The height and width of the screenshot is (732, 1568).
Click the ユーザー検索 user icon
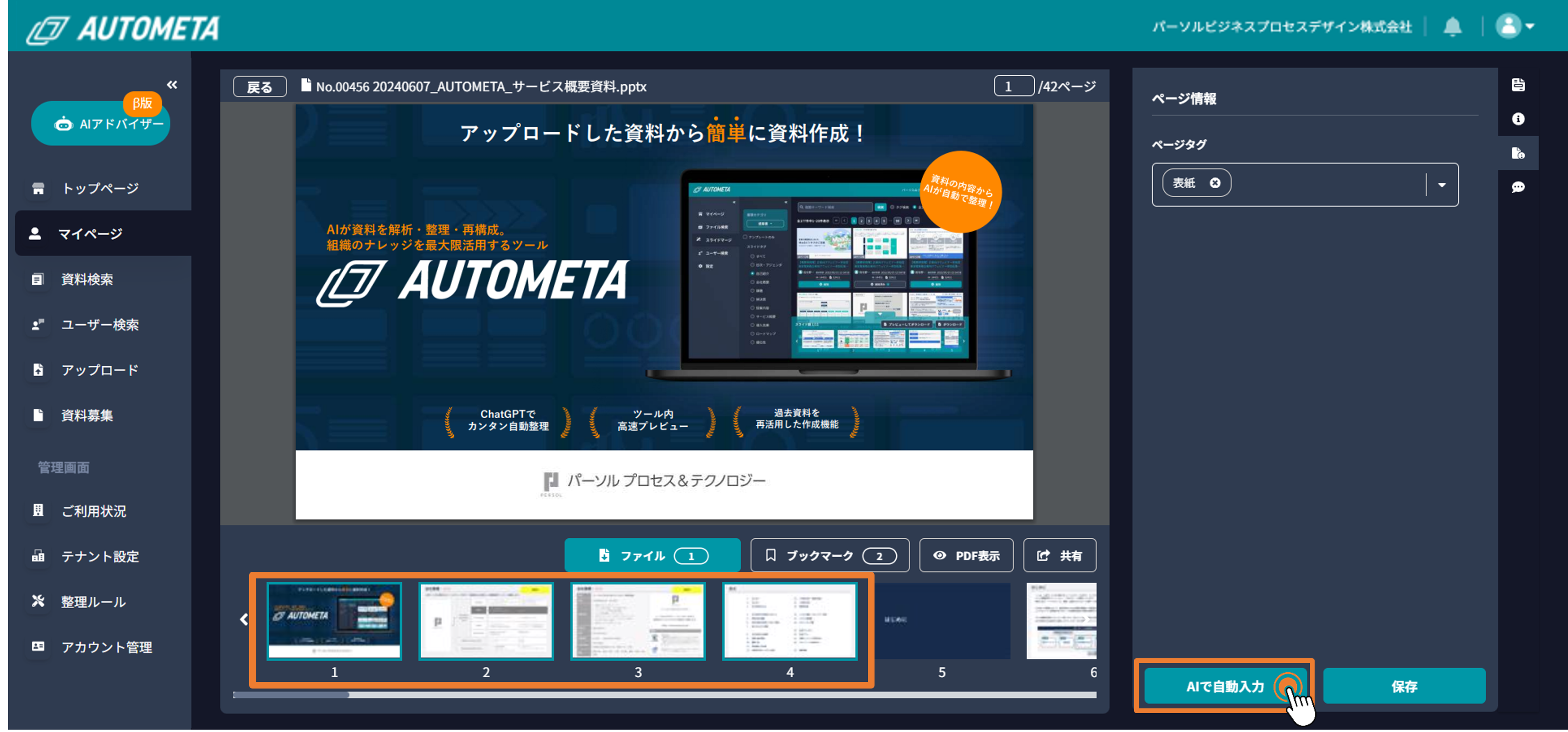[x=38, y=325]
